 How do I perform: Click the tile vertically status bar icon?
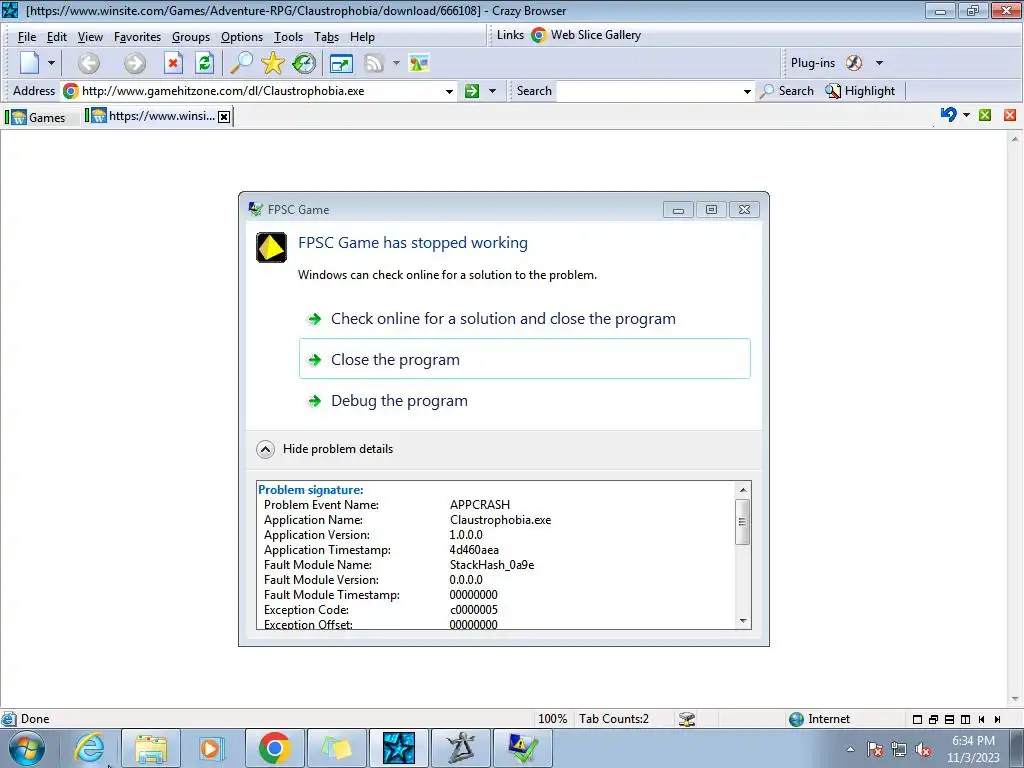click(x=965, y=719)
